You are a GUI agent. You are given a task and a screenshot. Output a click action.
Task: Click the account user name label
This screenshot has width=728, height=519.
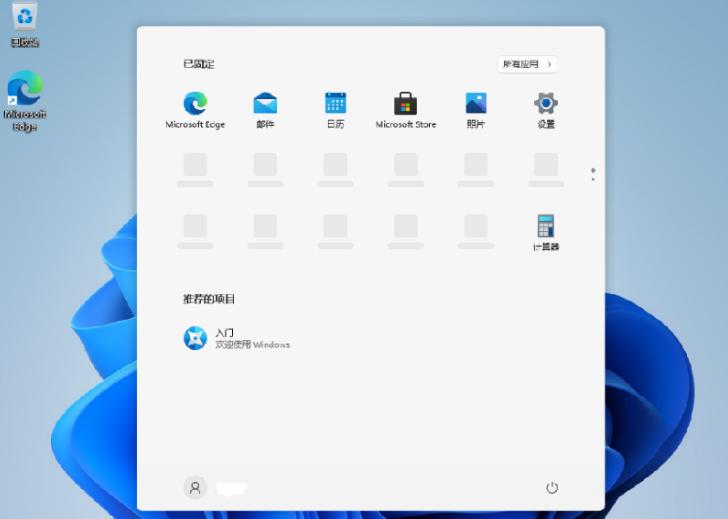tap(231, 488)
